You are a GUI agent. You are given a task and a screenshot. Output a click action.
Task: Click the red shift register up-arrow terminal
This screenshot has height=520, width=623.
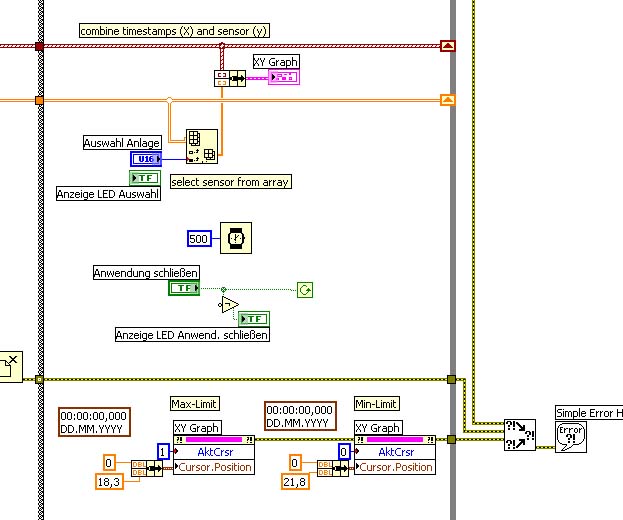pyautogui.click(x=448, y=46)
